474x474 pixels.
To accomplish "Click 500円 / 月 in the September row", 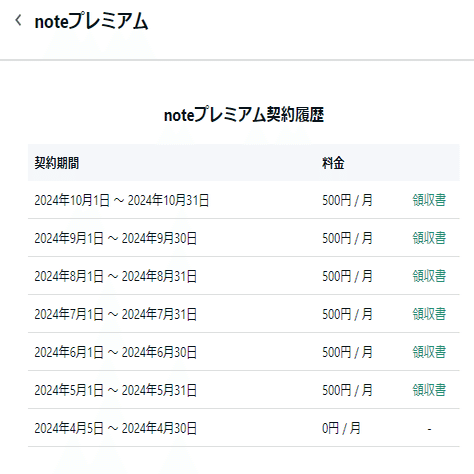I will pyautogui.click(x=347, y=238).
